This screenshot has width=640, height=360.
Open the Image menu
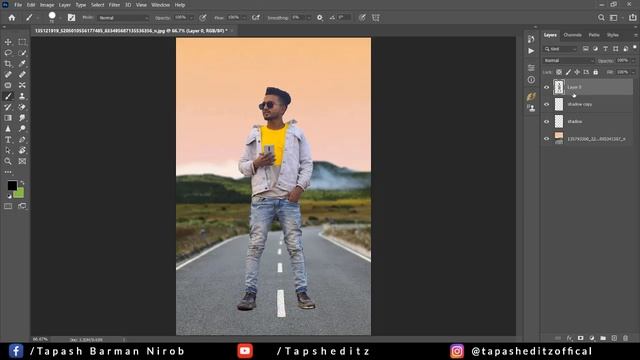coord(47,5)
